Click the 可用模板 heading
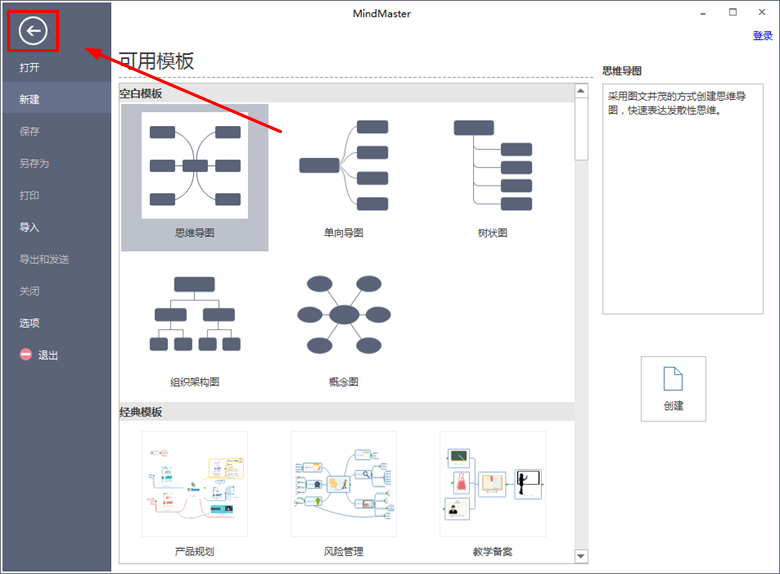This screenshot has height=574, width=780. coord(156,61)
